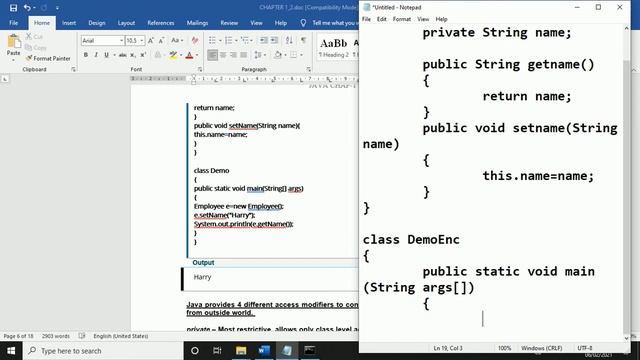Click the shading paint bucket icon

click(x=278, y=55)
